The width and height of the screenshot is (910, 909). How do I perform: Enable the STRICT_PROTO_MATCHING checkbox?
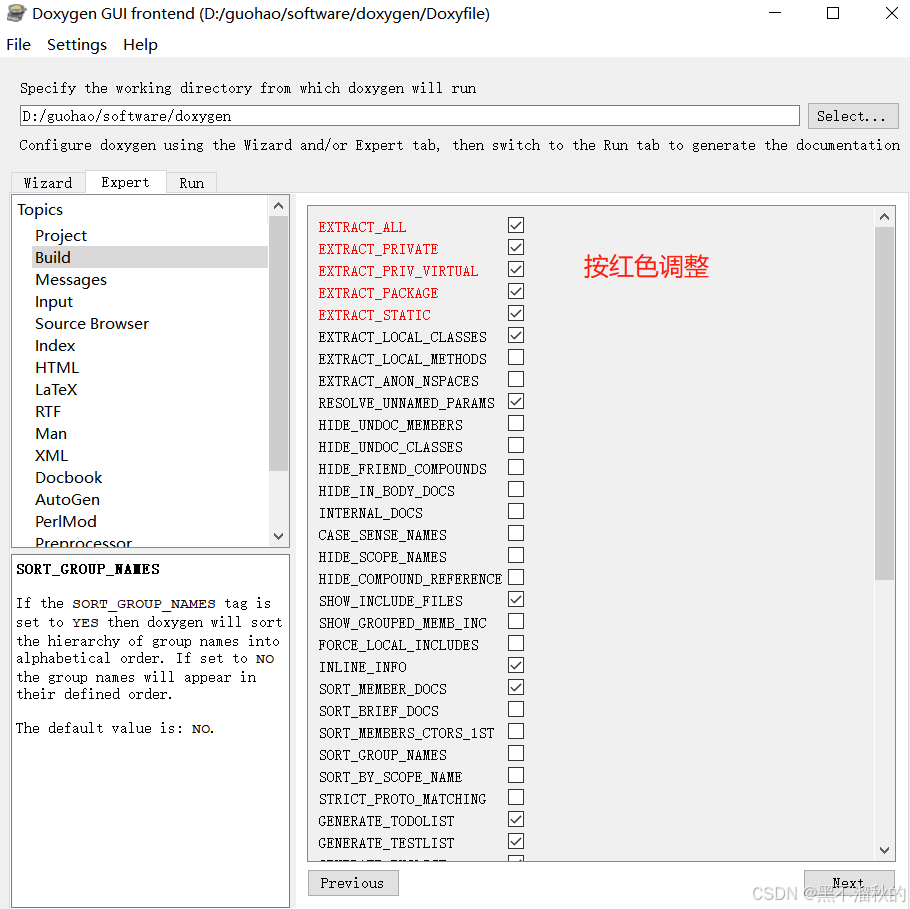click(x=516, y=798)
